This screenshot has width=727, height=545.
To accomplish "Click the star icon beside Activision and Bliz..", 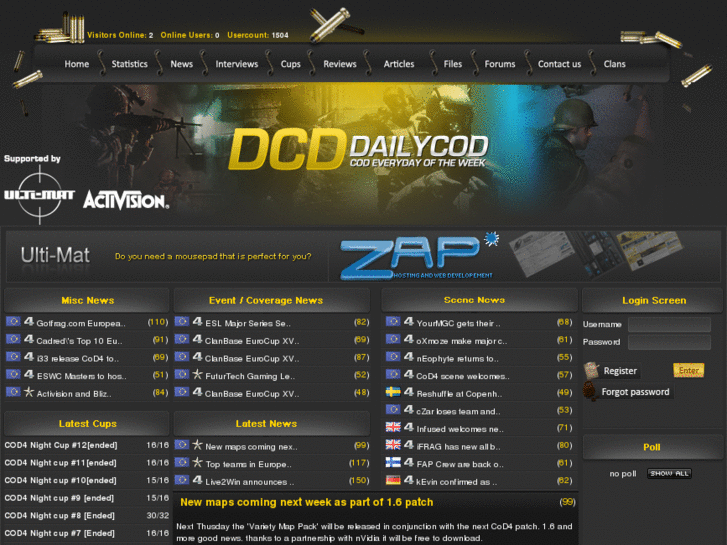I will (29, 392).
